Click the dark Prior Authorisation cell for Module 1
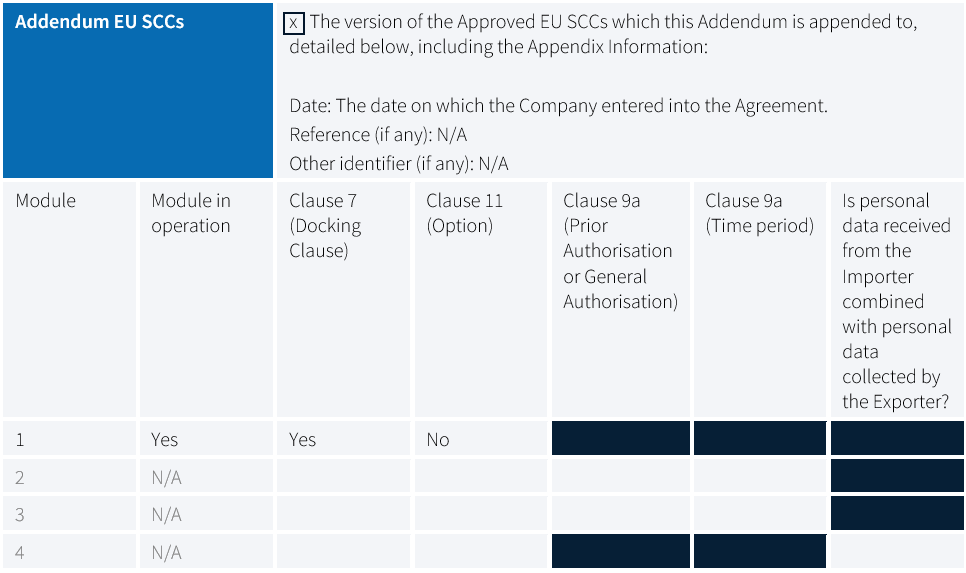Image resolution: width=966 pixels, height=573 pixels. click(x=621, y=439)
